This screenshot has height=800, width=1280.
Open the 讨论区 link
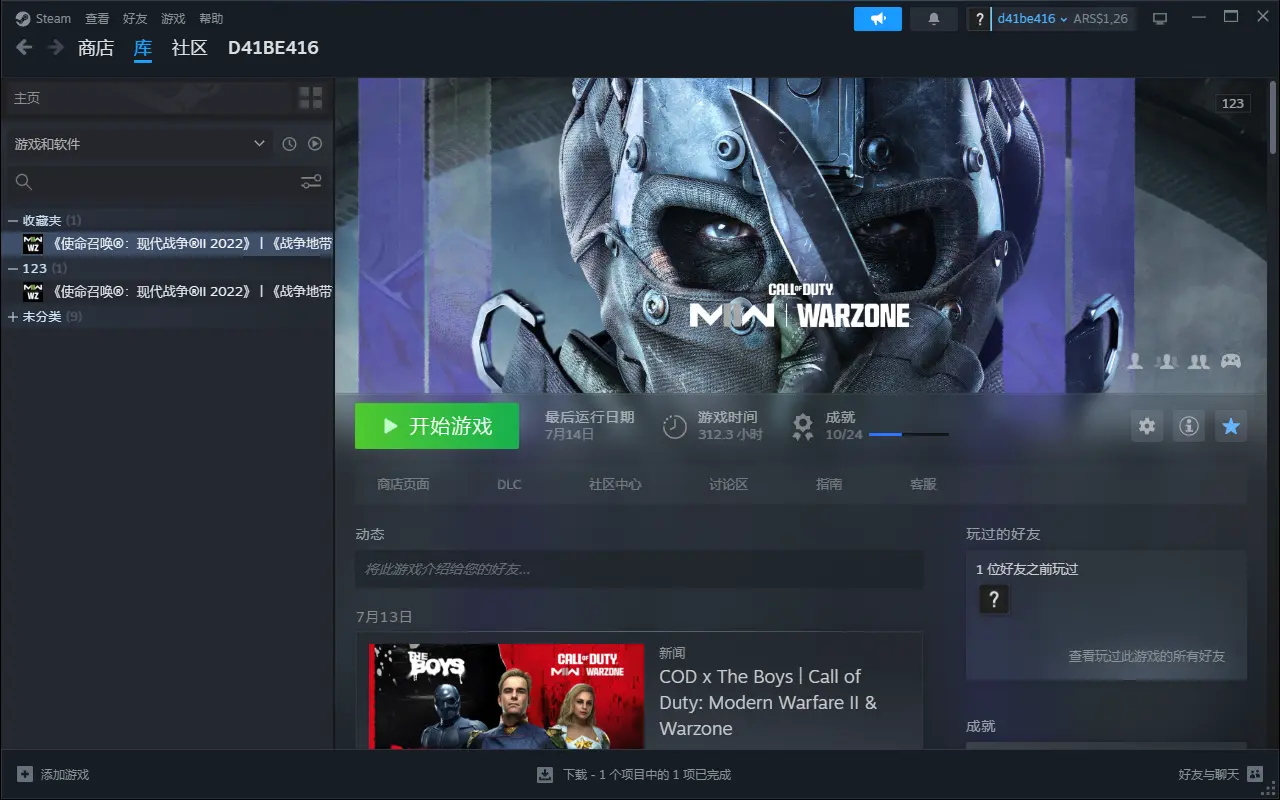click(729, 484)
